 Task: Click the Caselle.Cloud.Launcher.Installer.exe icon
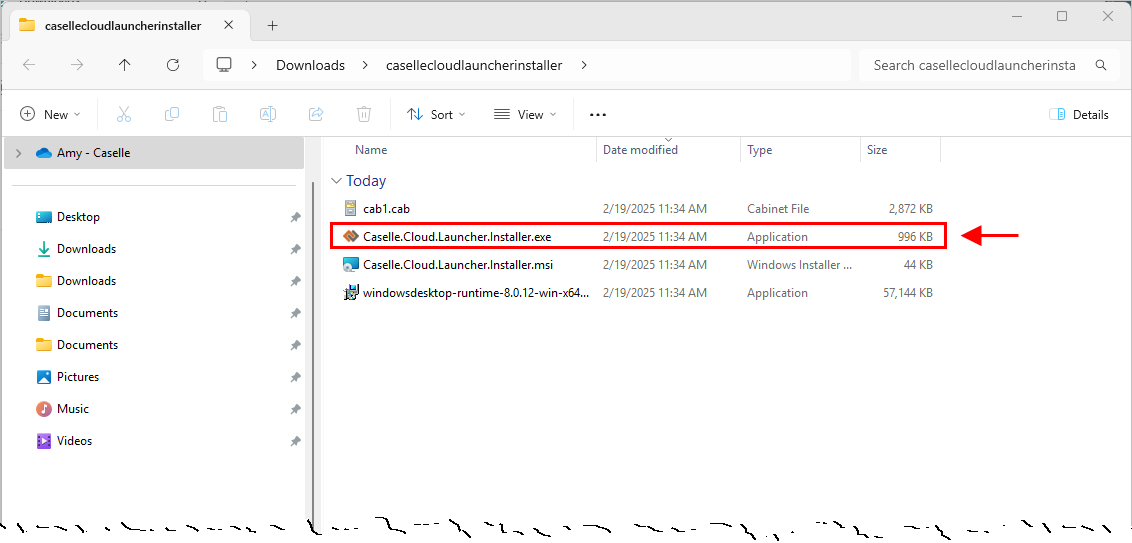[350, 236]
